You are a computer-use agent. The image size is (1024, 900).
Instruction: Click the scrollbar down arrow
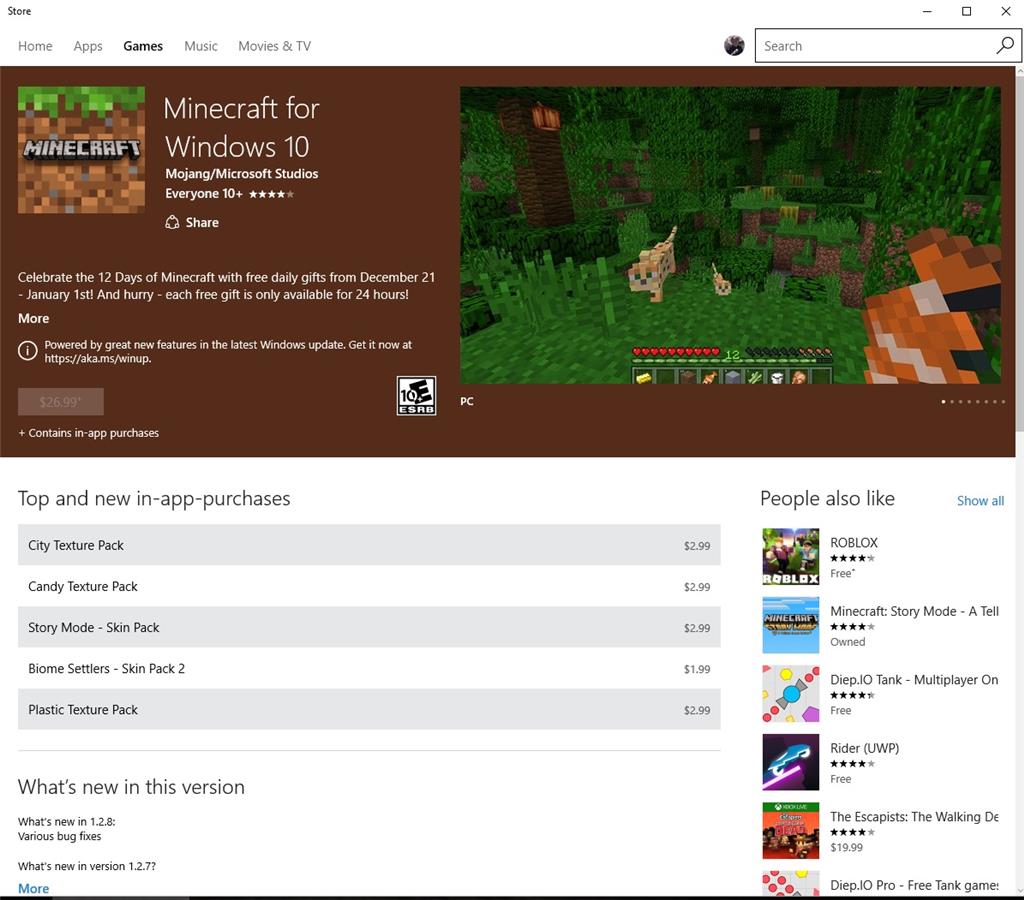coord(1019,892)
